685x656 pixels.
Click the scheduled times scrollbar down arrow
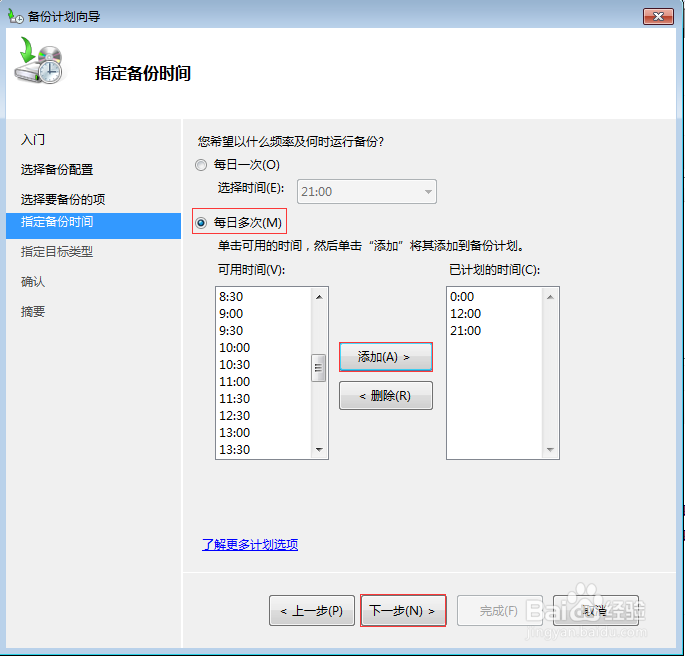[x=550, y=450]
